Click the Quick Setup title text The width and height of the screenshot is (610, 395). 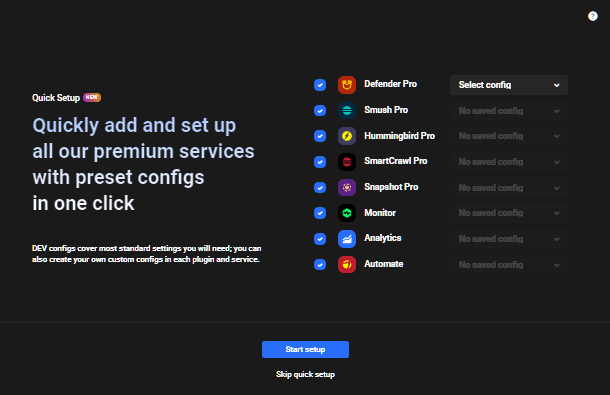coord(56,98)
